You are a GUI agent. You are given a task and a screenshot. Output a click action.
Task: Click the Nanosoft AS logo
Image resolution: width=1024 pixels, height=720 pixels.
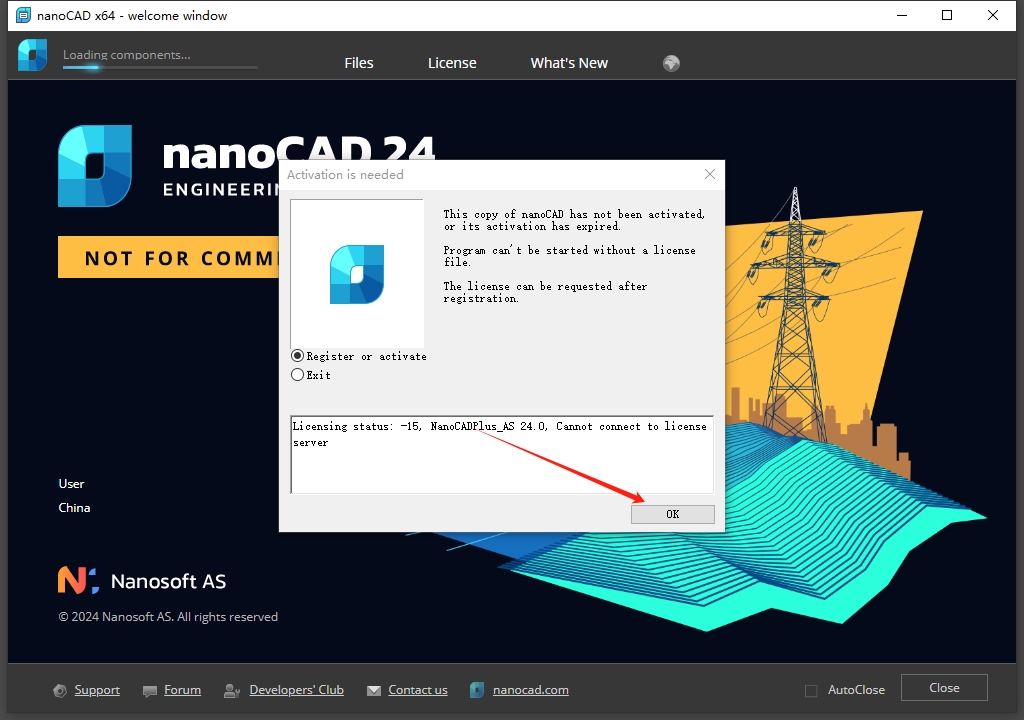[x=142, y=581]
